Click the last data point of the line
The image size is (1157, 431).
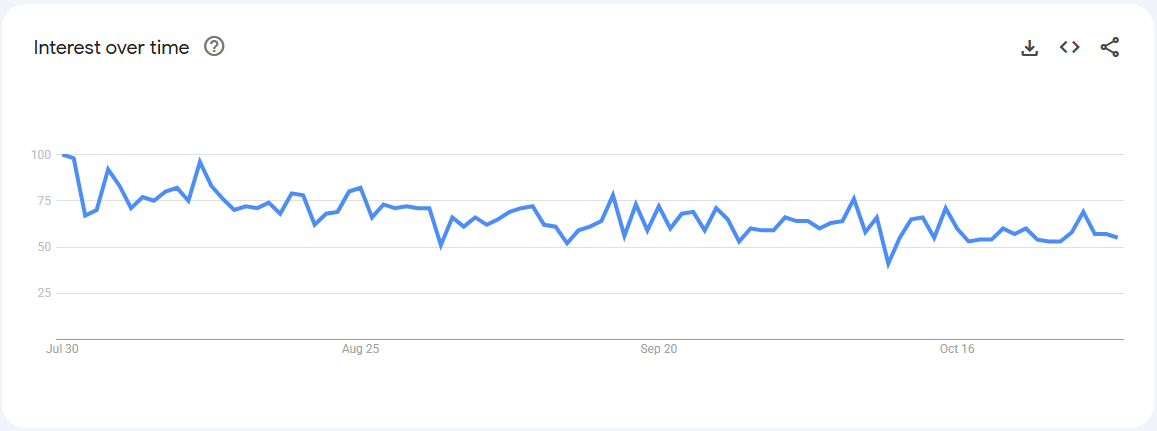[x=1116, y=237]
